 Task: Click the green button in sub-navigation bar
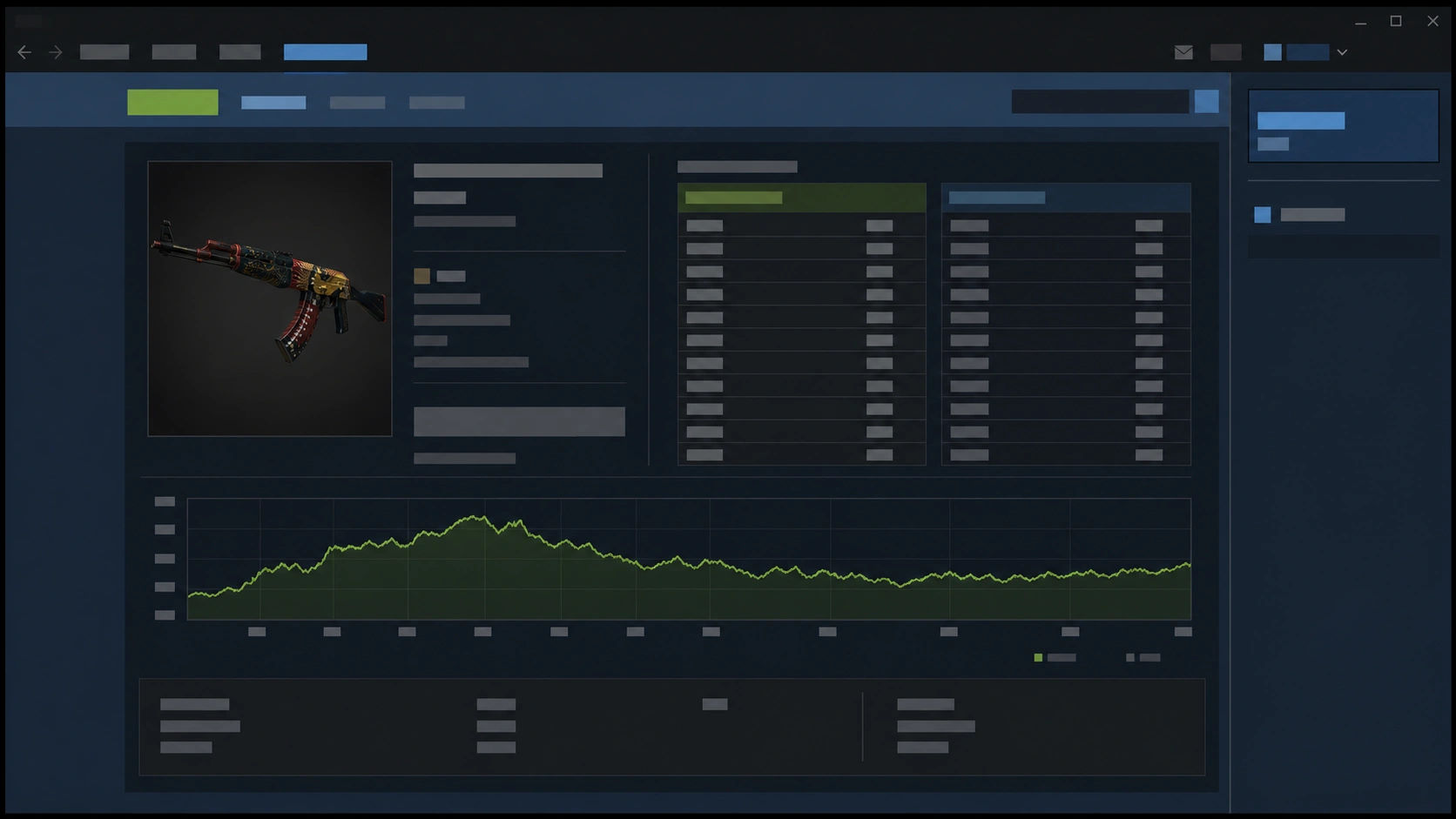point(172,102)
